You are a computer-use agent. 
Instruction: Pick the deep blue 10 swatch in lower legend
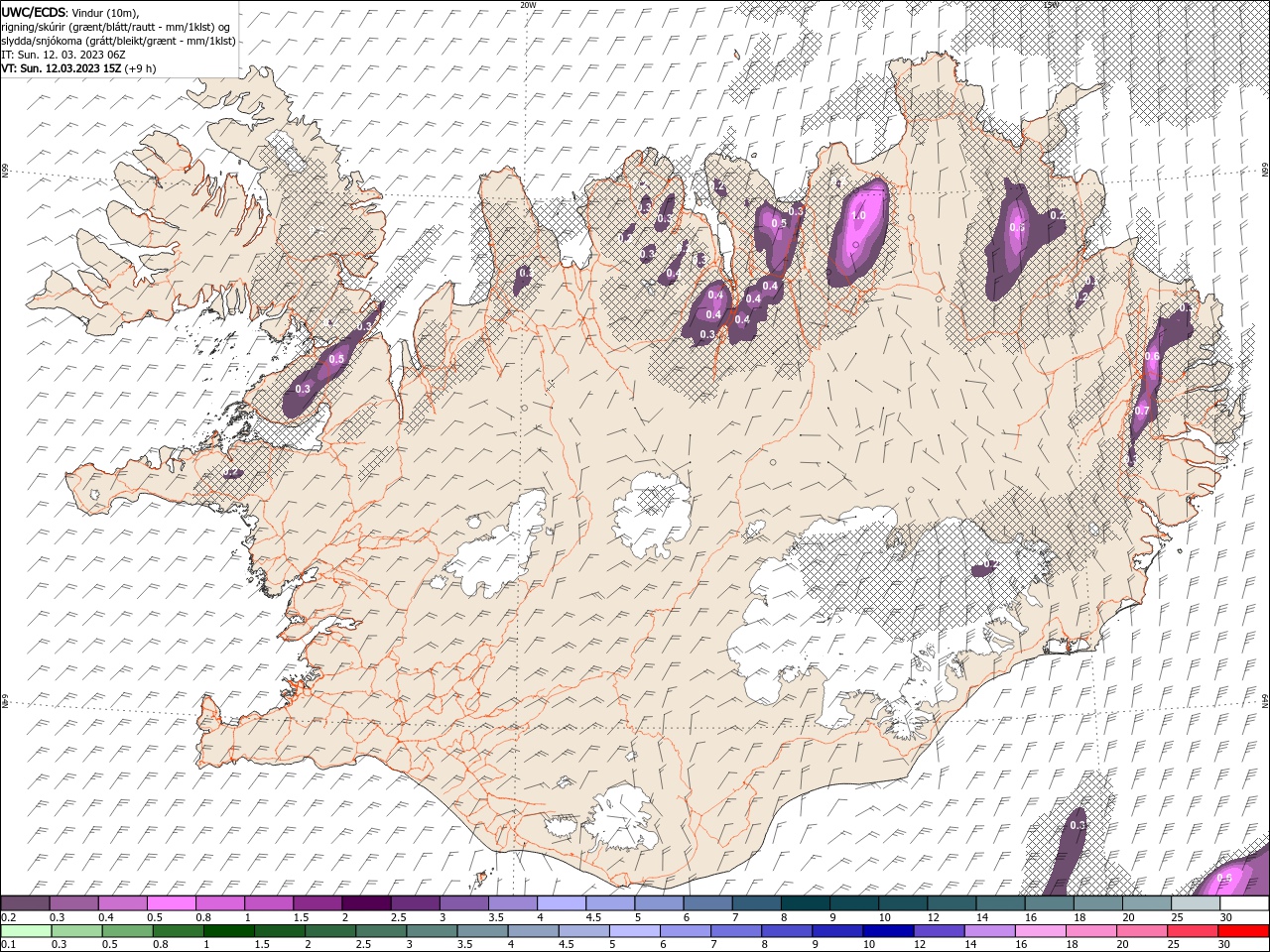(x=887, y=931)
